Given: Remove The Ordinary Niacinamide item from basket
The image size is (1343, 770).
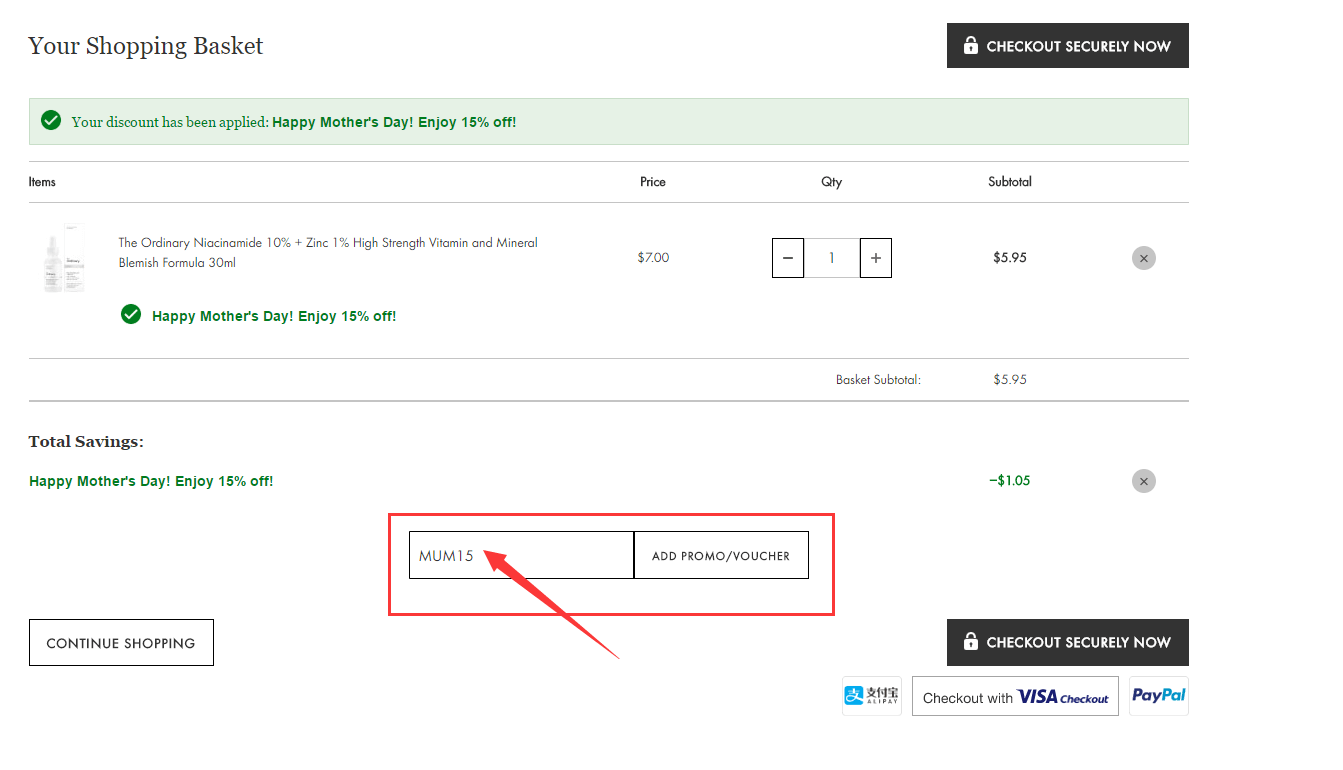Looking at the screenshot, I should (x=1144, y=258).
